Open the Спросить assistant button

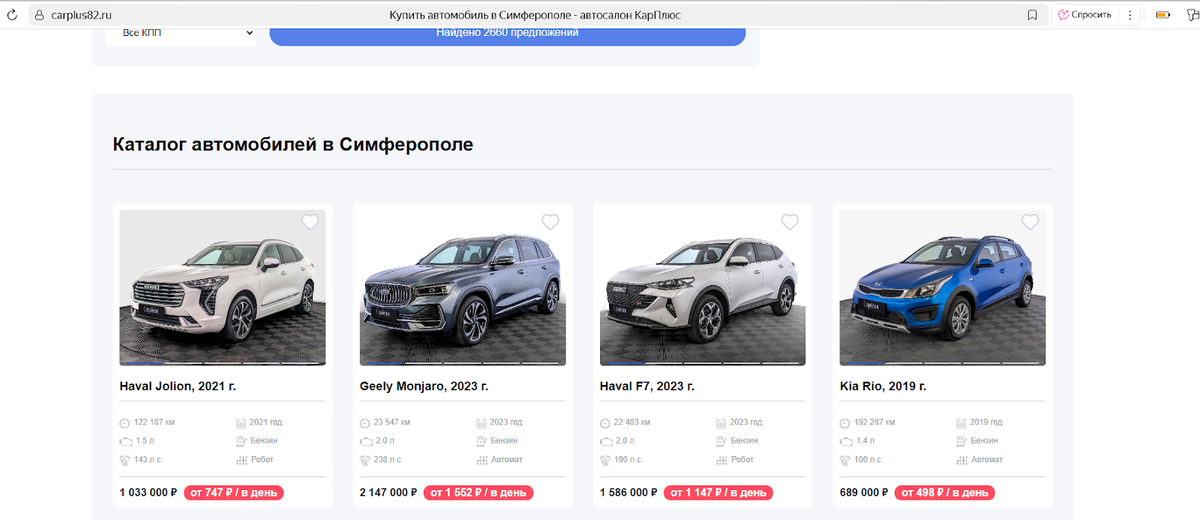pos(1085,15)
